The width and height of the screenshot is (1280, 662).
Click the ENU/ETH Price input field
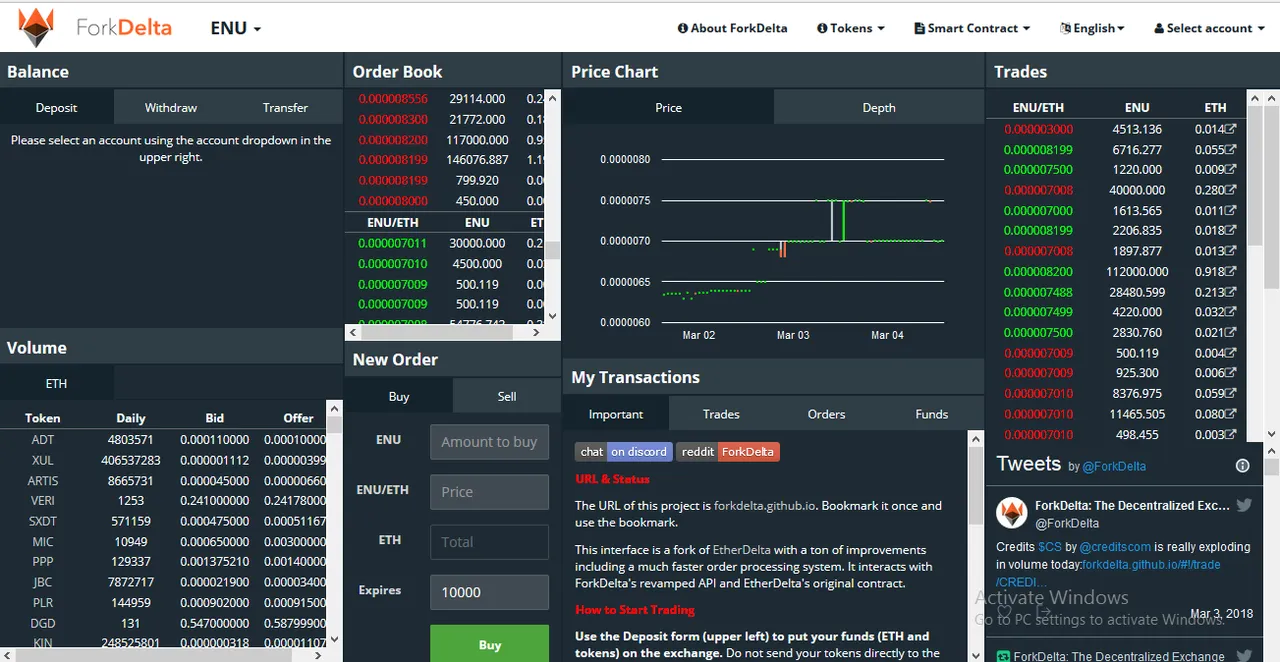pyautogui.click(x=489, y=492)
